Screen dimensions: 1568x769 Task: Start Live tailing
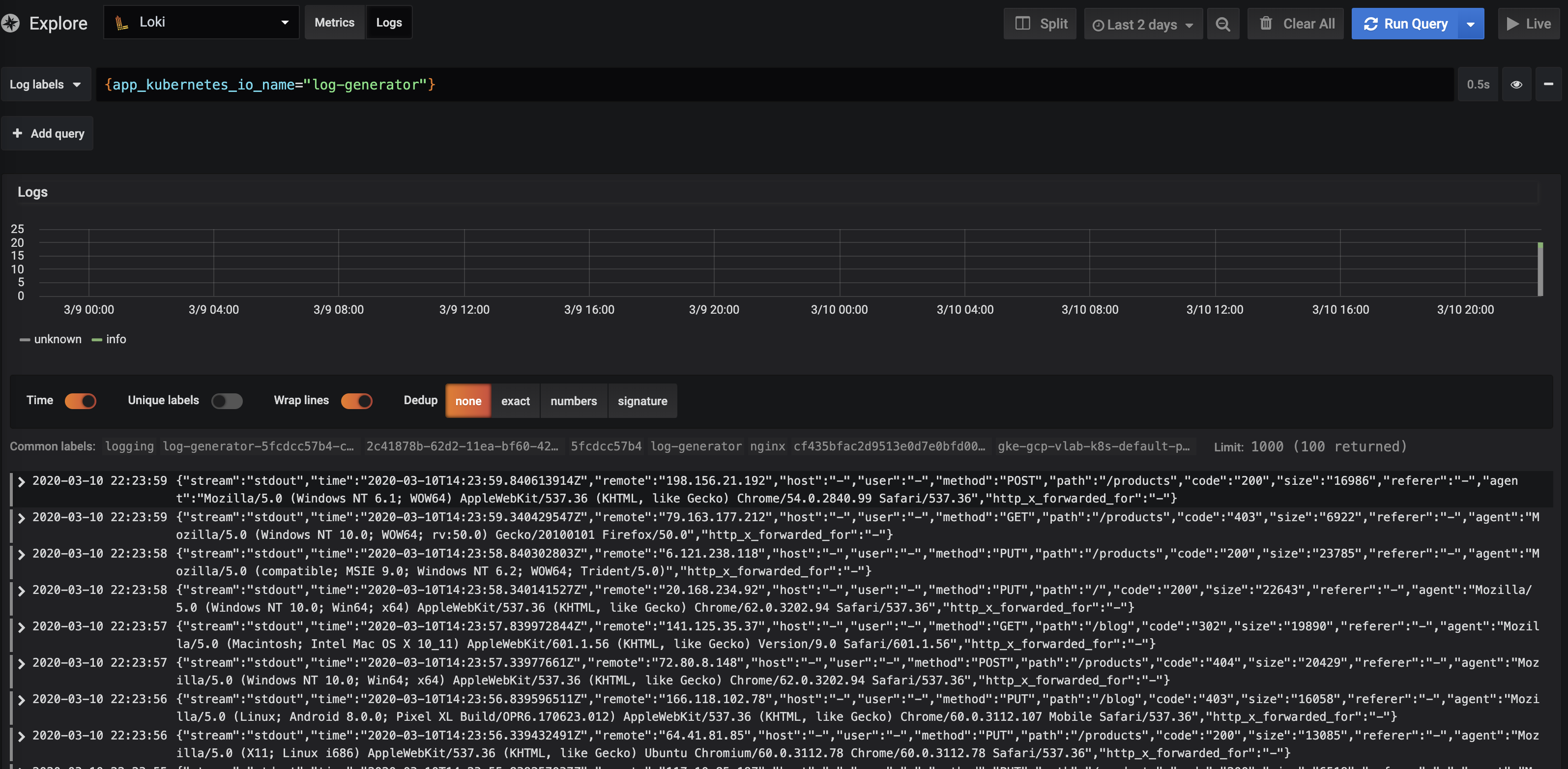1529,24
